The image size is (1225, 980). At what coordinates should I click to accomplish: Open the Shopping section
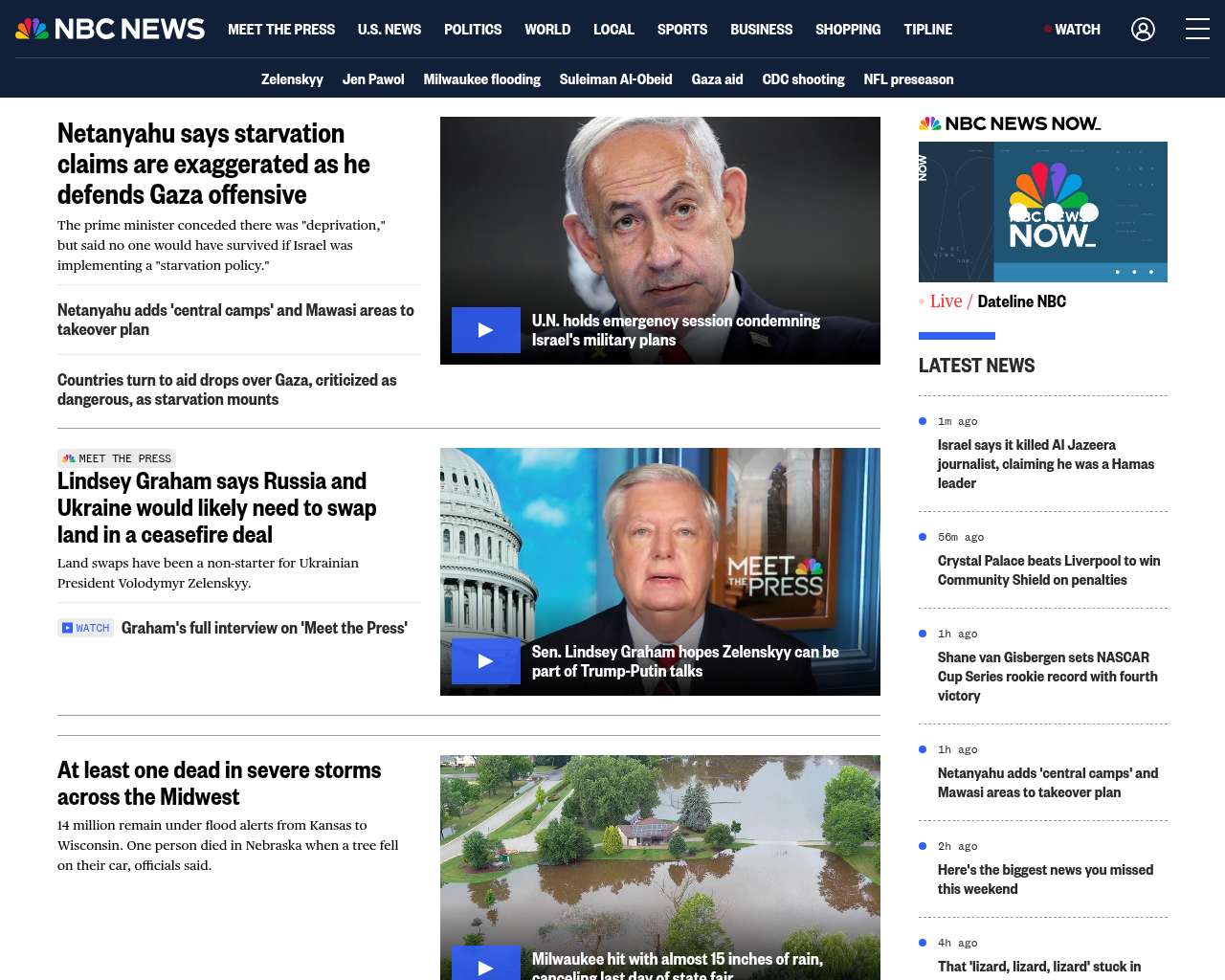(848, 30)
